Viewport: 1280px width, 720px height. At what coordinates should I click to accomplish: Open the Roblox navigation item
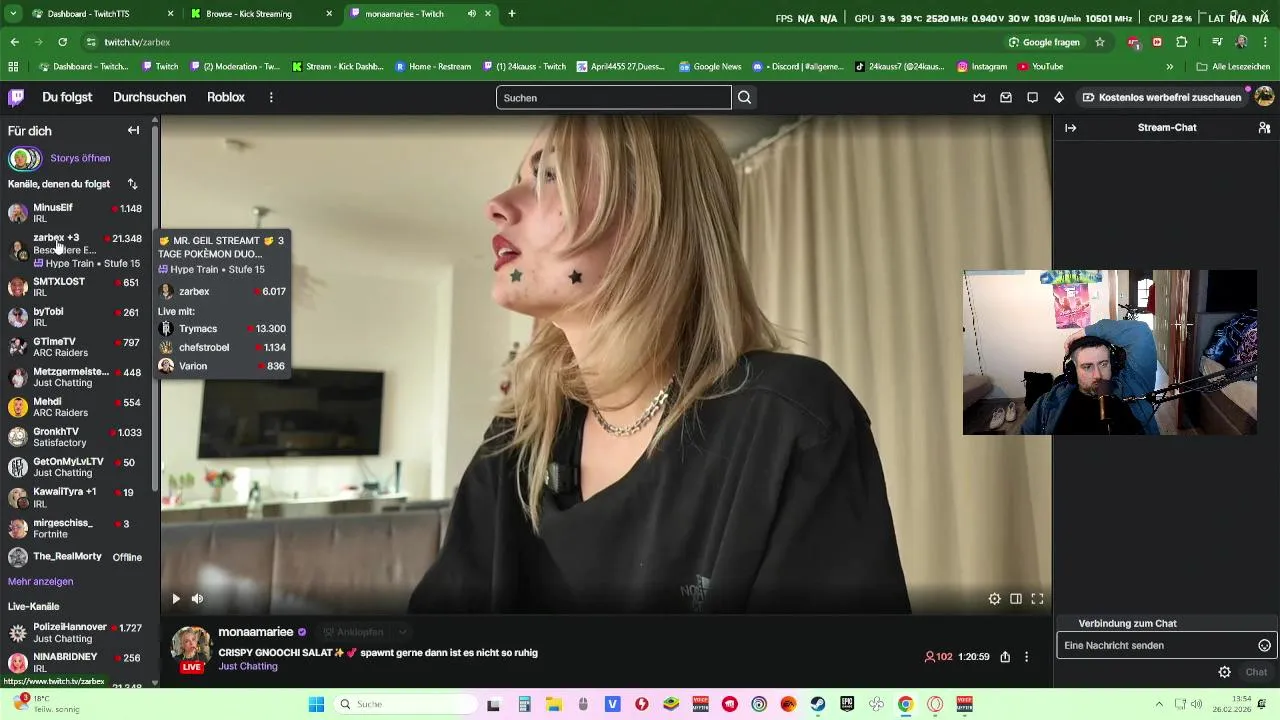click(x=226, y=97)
